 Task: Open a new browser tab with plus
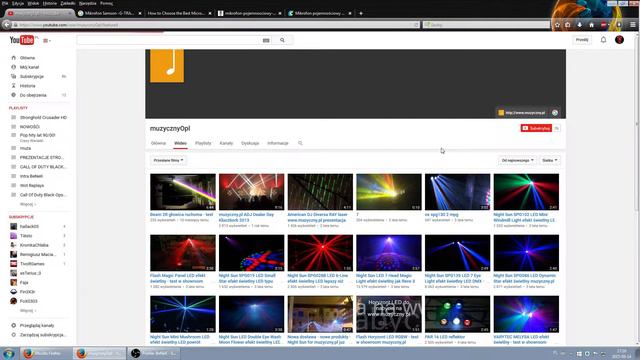click(x=361, y=13)
